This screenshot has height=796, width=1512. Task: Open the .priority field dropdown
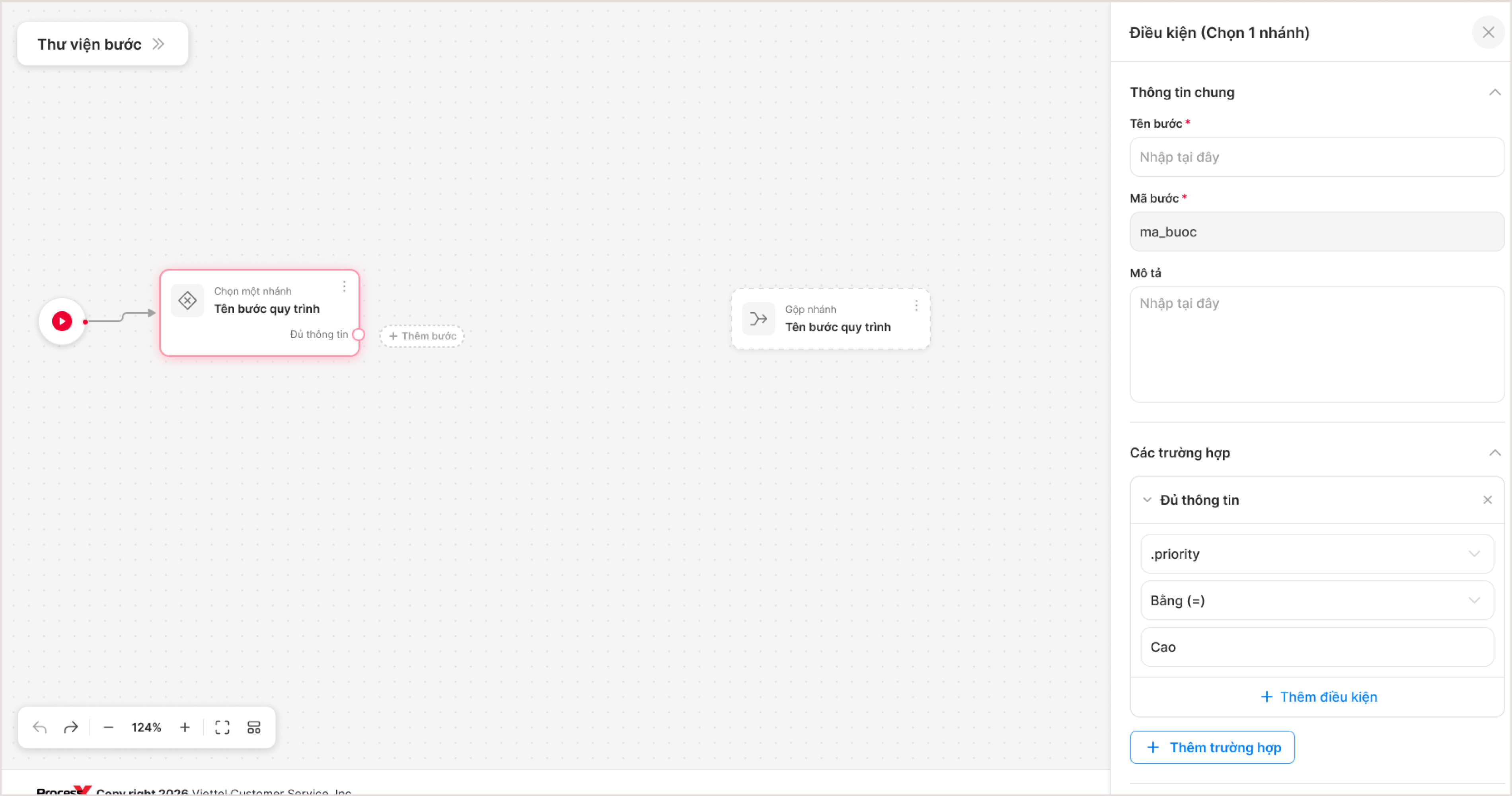1317,554
